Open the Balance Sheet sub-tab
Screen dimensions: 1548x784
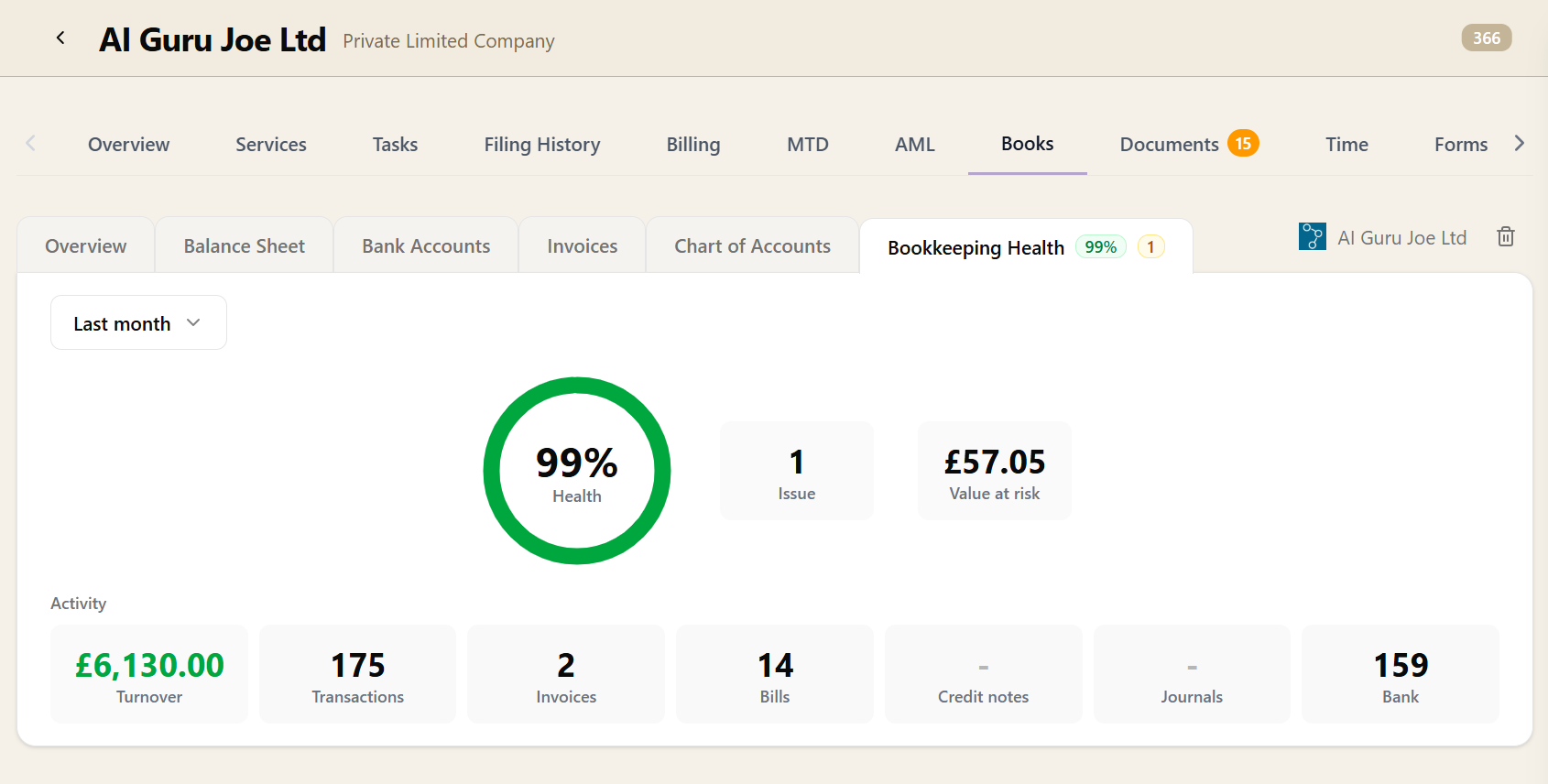click(x=245, y=245)
